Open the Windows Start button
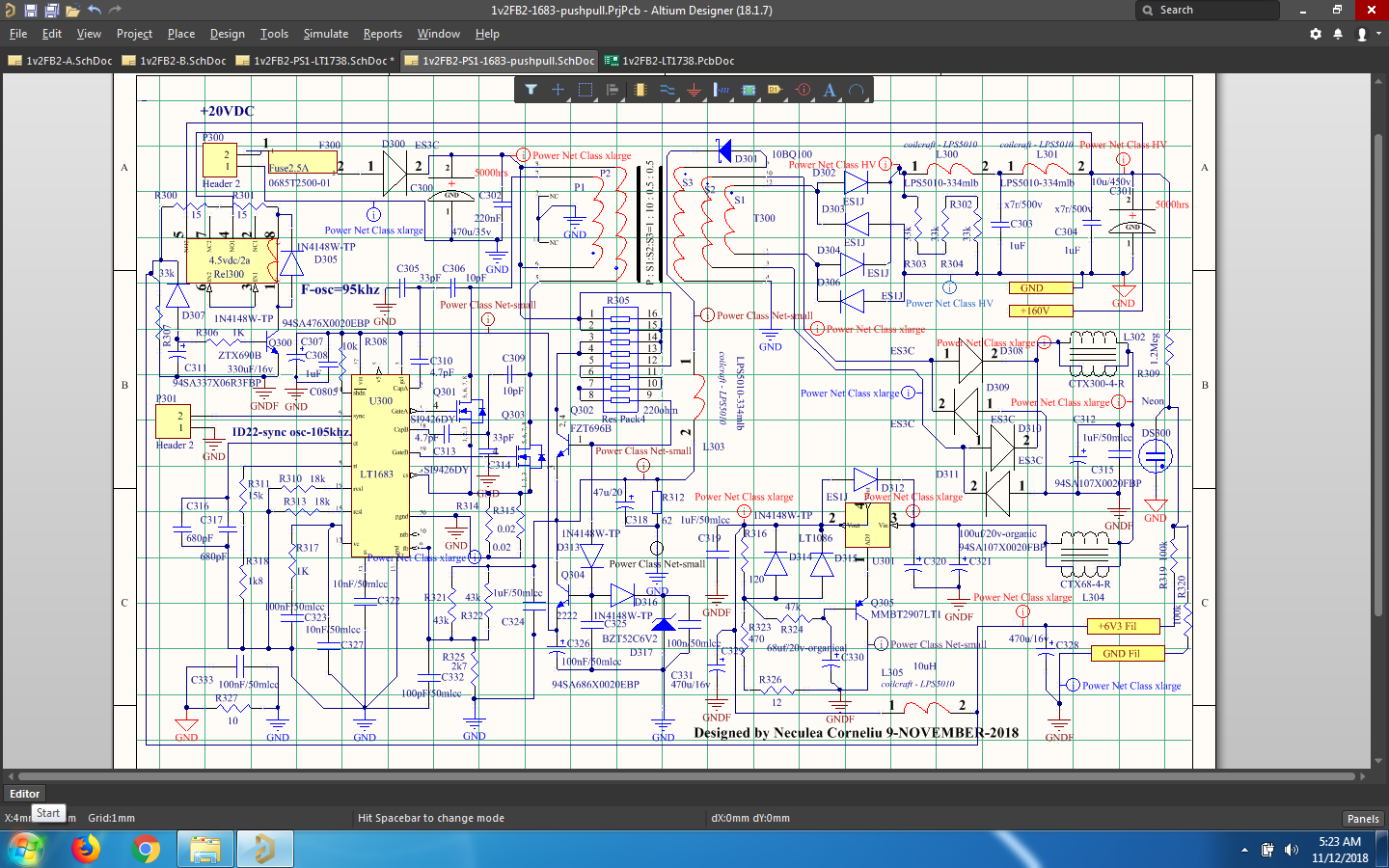 click(26, 850)
